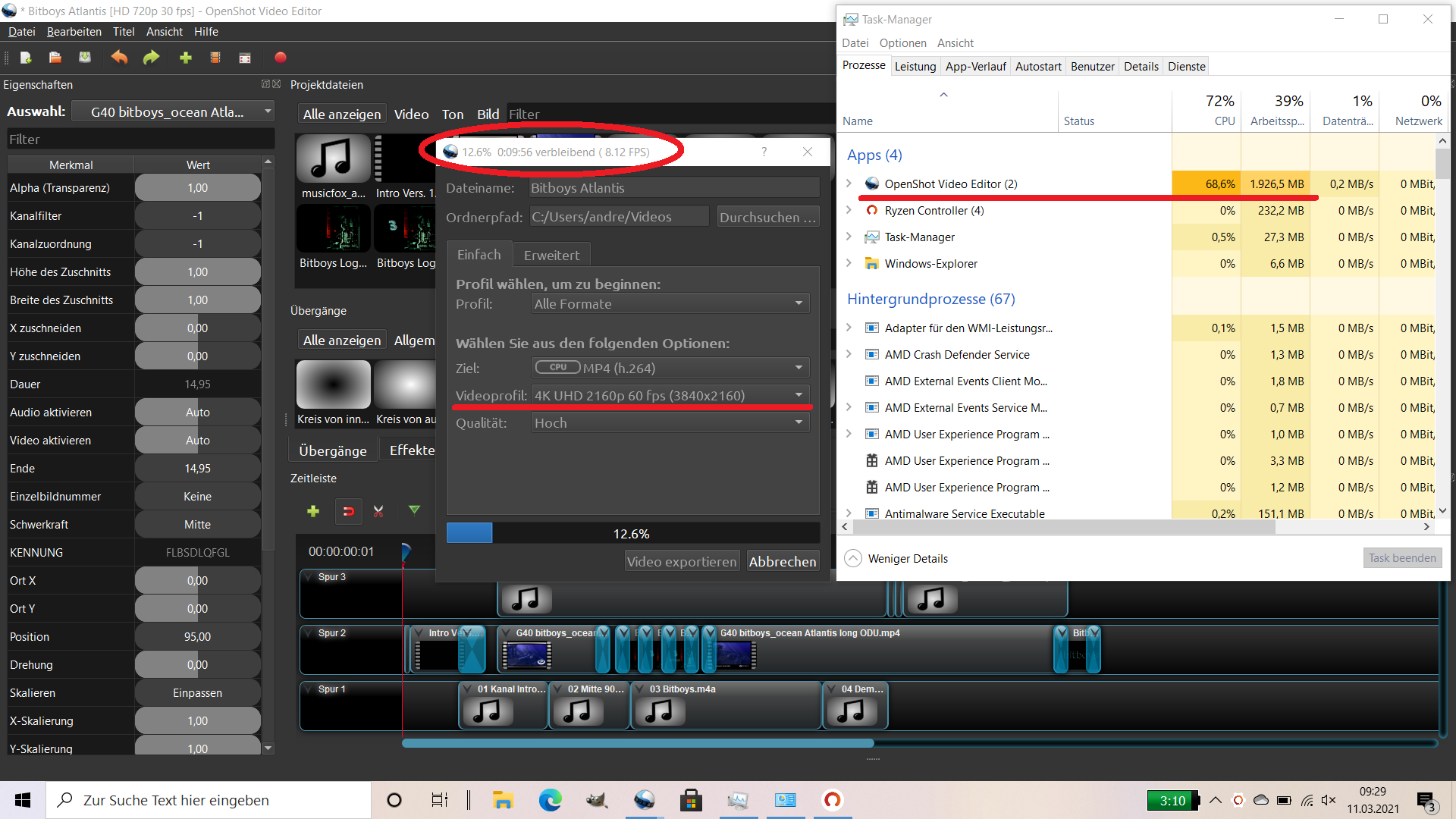Viewport: 1456px width, 819px height.
Task: Click Weniger Details link
Action: click(907, 559)
